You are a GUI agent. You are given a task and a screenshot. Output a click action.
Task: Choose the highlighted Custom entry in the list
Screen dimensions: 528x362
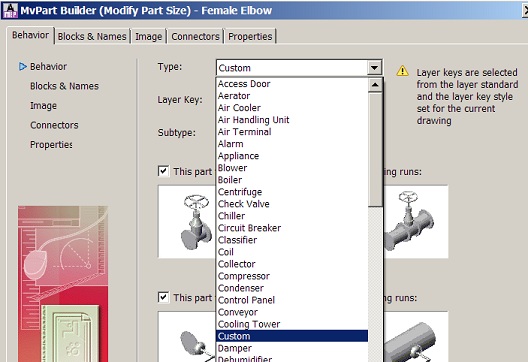pyautogui.click(x=292, y=336)
